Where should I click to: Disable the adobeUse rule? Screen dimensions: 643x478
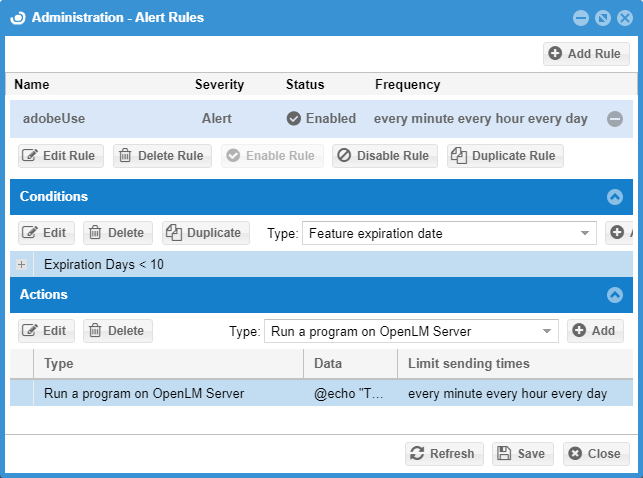click(382, 156)
